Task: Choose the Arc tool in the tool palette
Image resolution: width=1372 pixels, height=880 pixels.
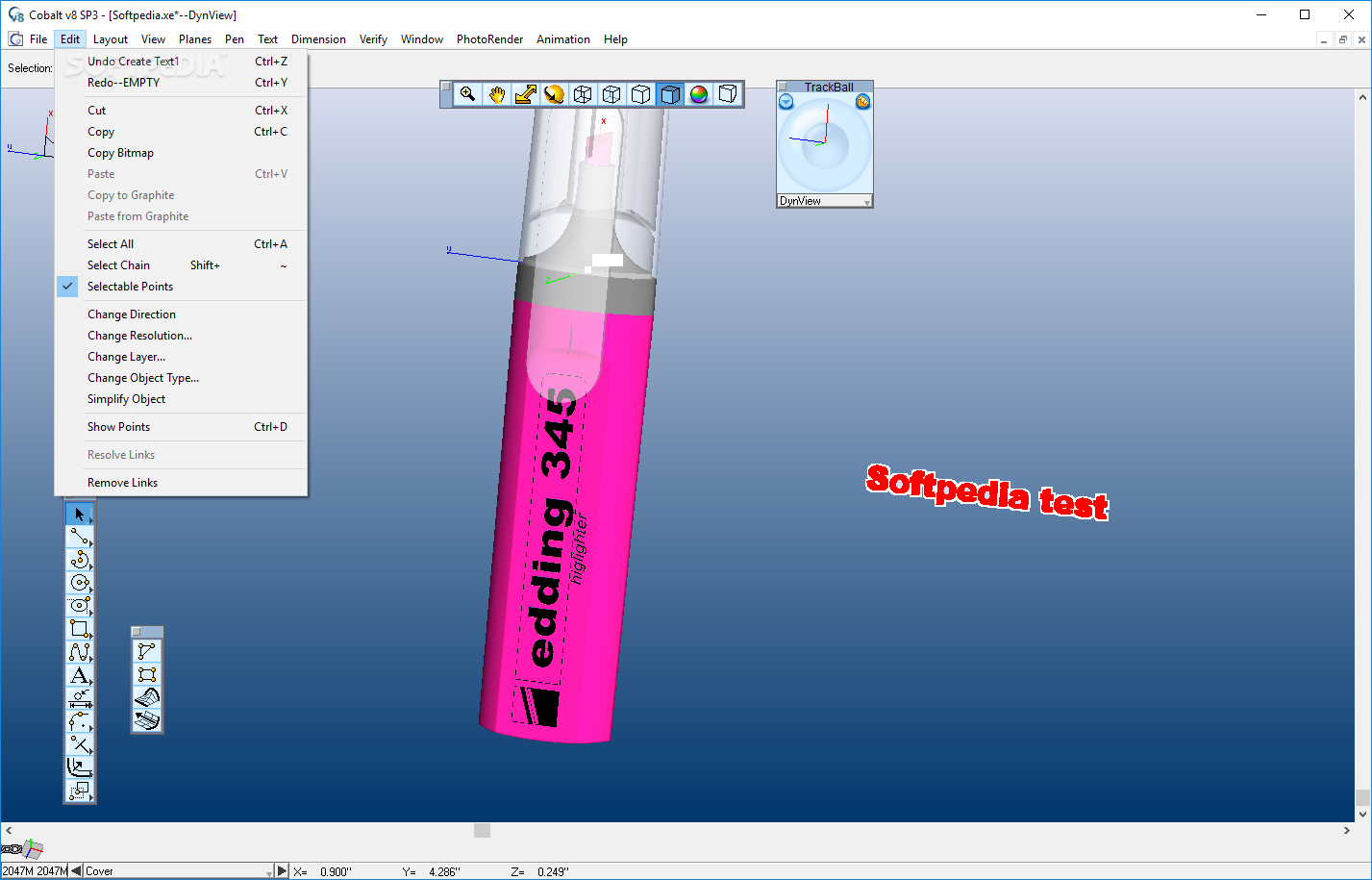Action: [x=80, y=560]
